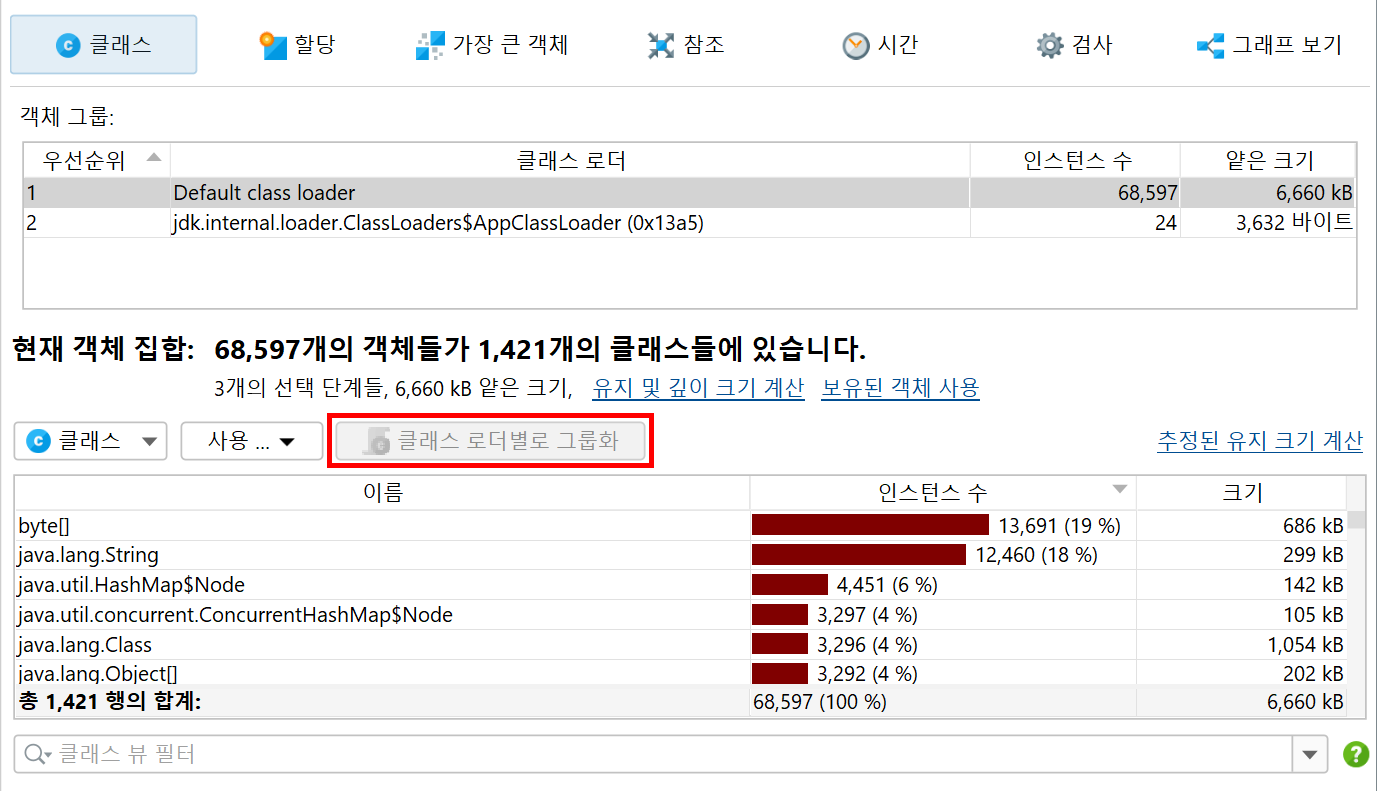
Task: Switch to the 가장 큰 객체 tab
Action: [x=492, y=45]
